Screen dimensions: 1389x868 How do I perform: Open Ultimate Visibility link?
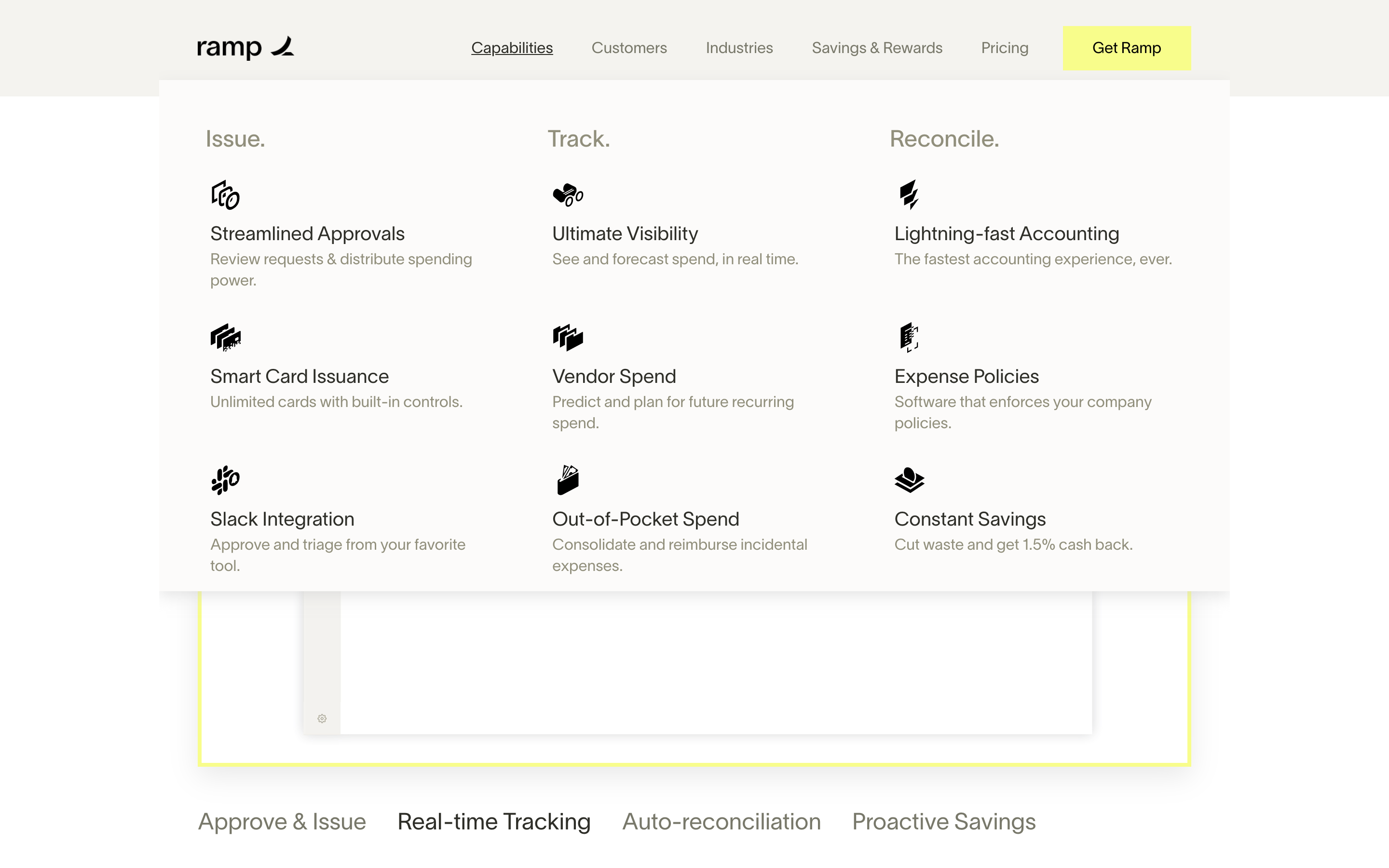(625, 234)
